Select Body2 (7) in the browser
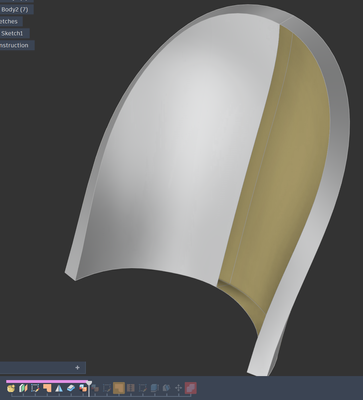Screen dimensions: 363x400 pos(15,9)
